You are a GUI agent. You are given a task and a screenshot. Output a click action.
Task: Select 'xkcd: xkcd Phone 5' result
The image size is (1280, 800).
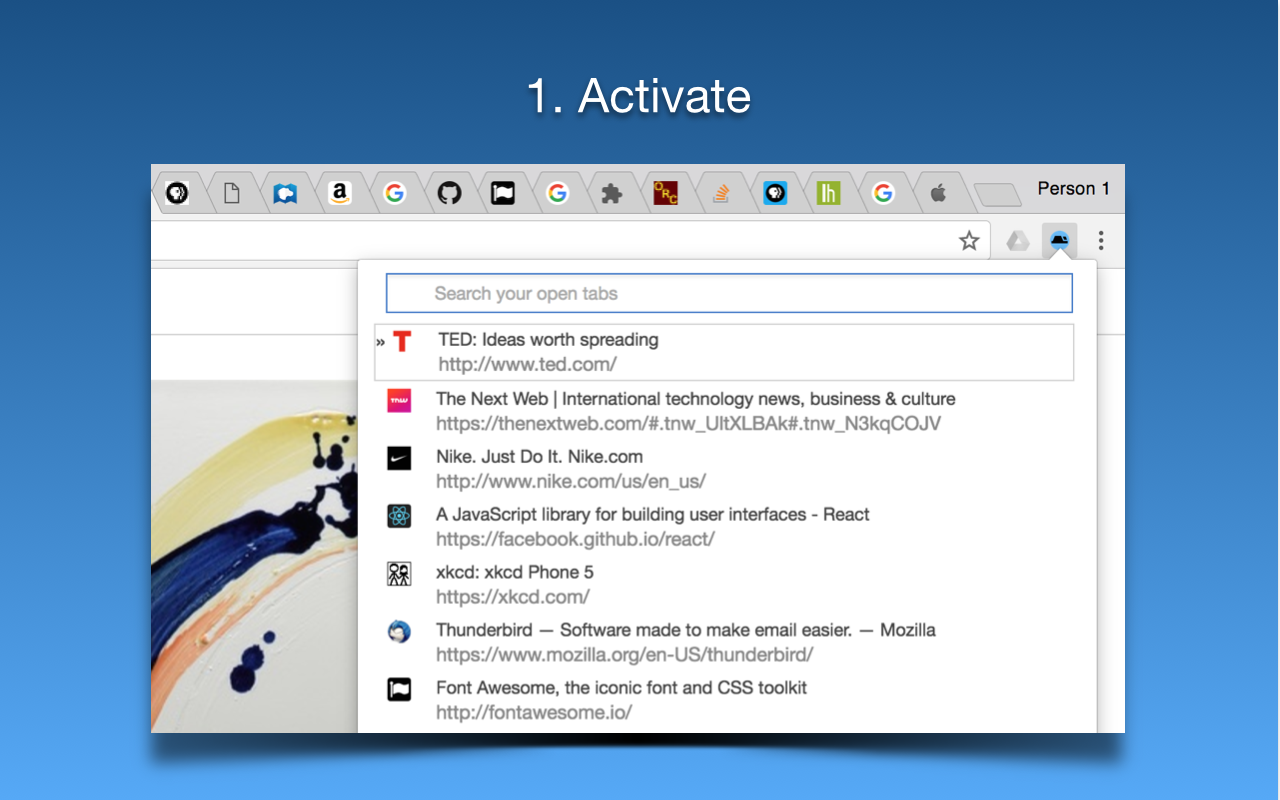click(x=515, y=572)
